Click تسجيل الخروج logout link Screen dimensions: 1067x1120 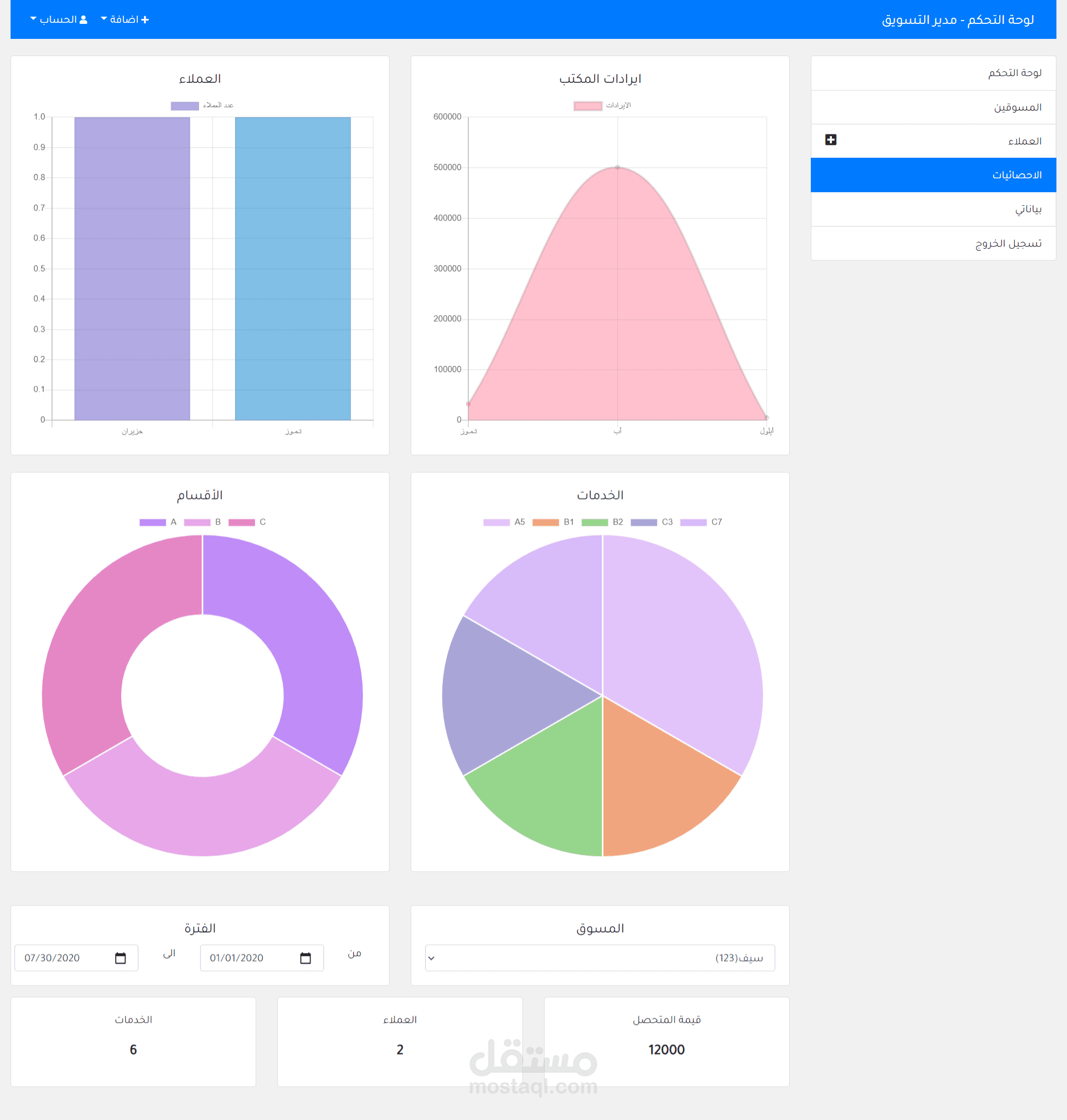click(1008, 243)
